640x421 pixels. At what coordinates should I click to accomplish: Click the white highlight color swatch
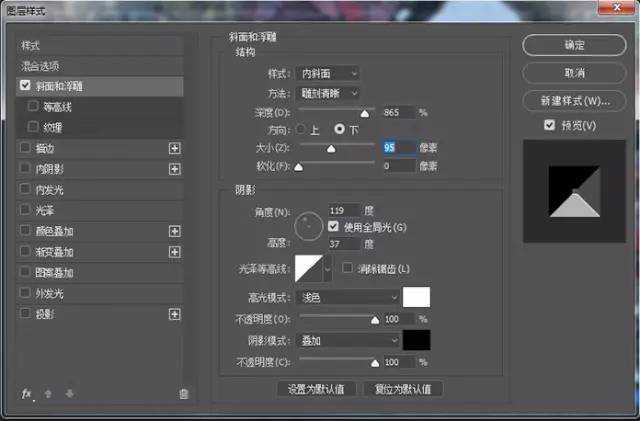tap(415, 297)
